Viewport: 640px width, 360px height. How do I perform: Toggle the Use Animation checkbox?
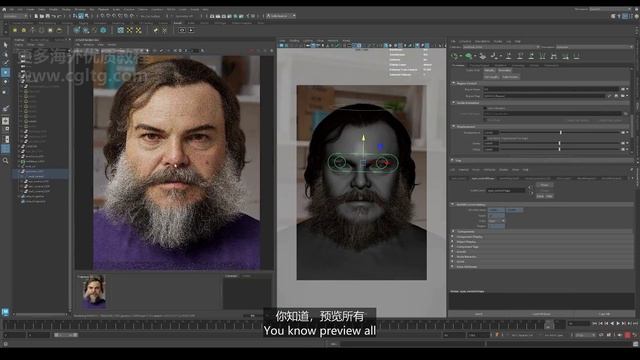[x=485, y=108]
